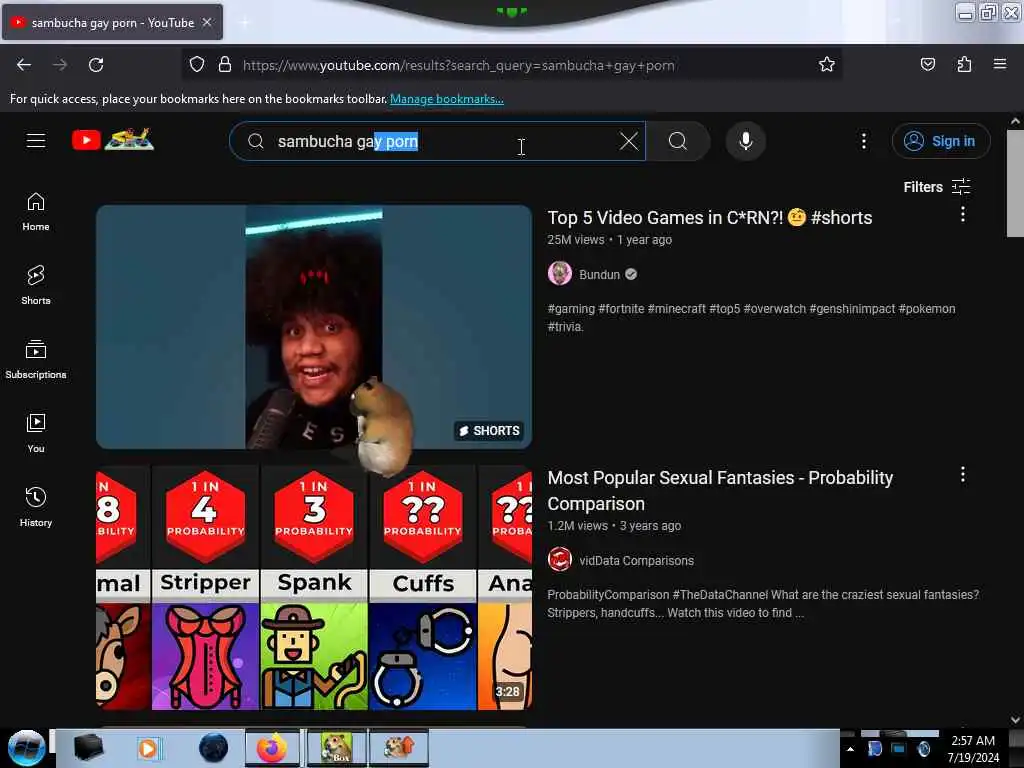The width and height of the screenshot is (1024, 768).
Task: Open the Top 5 Video Games title
Action: point(710,217)
